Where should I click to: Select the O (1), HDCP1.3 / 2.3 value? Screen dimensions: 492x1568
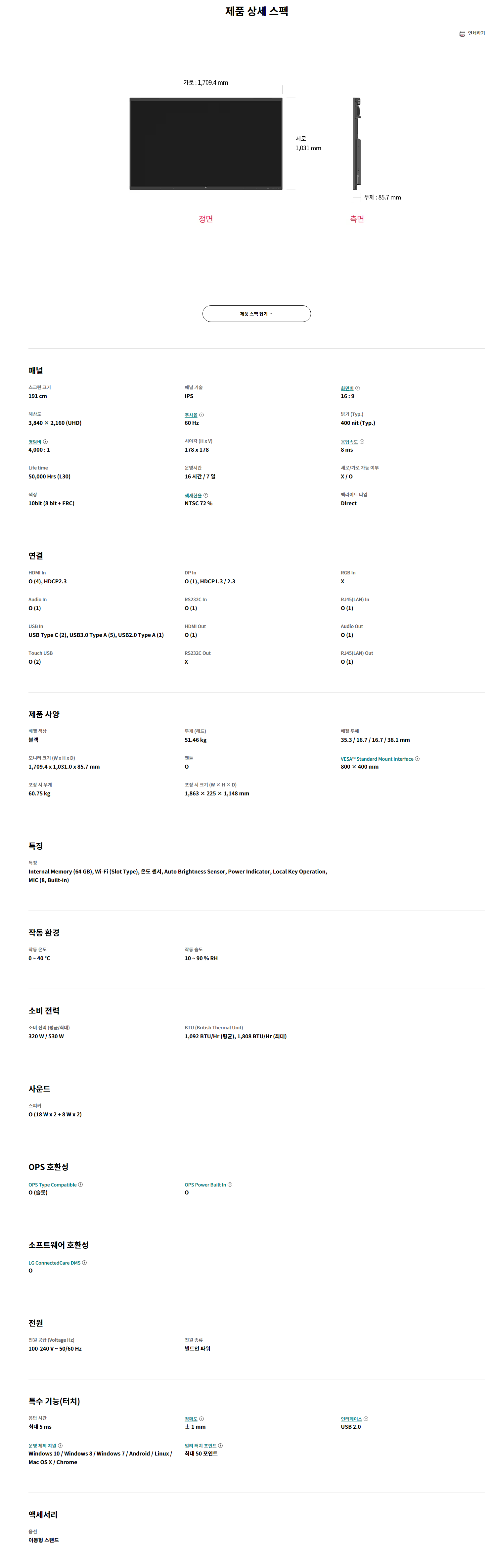pyautogui.click(x=210, y=581)
